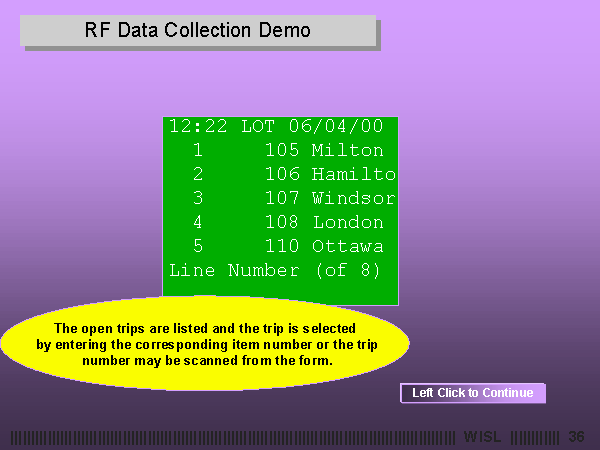Select trip line 1 105 Milton
The image size is (600, 450).
tap(288, 150)
